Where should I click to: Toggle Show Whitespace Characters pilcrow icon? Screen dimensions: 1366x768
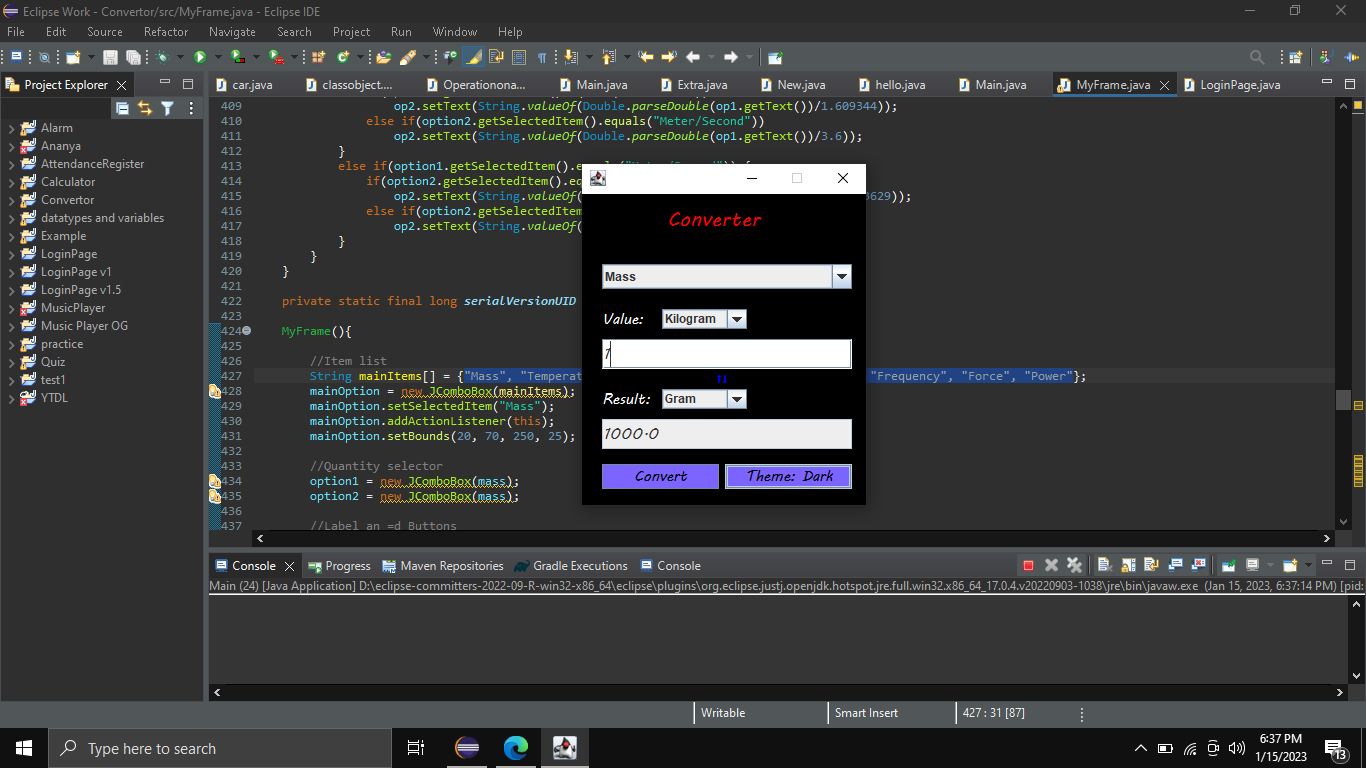tap(542, 57)
